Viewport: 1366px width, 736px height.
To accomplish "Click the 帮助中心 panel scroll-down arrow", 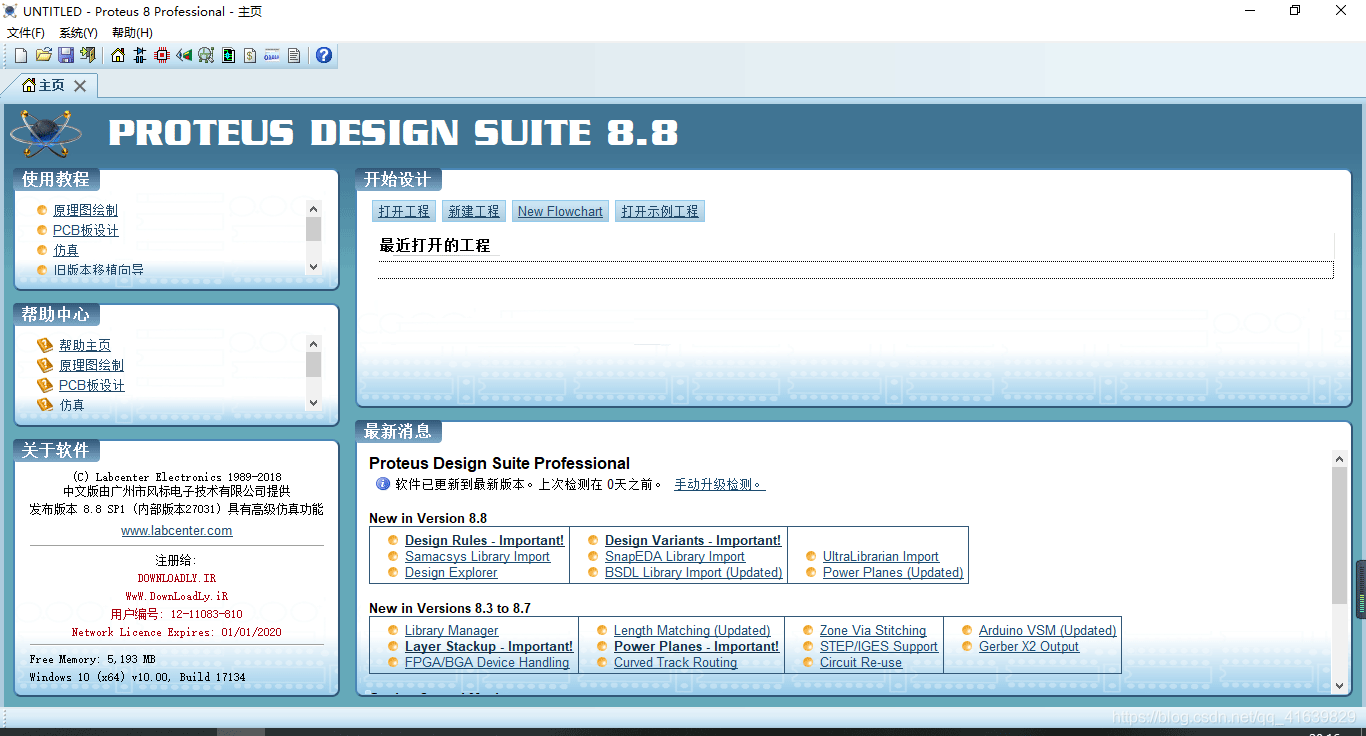I will coord(313,402).
